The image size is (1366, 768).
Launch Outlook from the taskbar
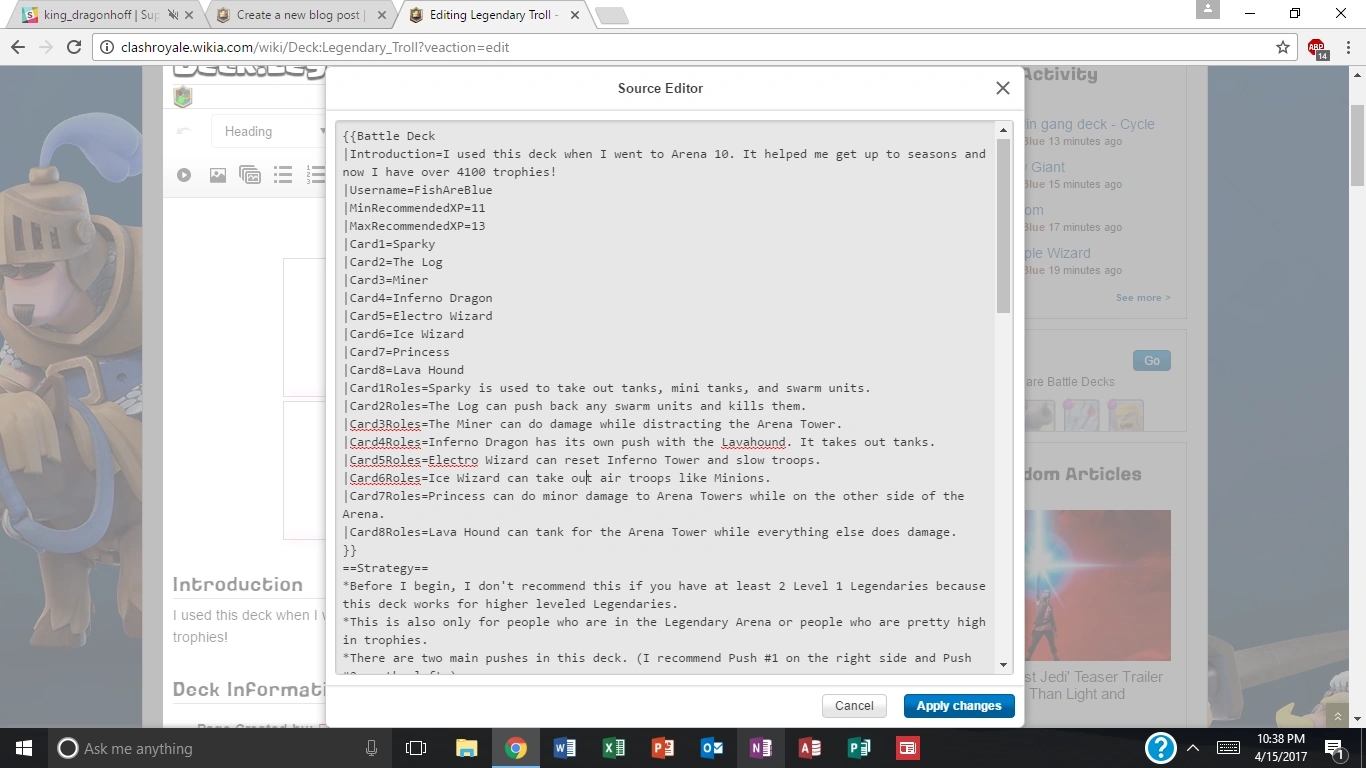click(x=711, y=748)
